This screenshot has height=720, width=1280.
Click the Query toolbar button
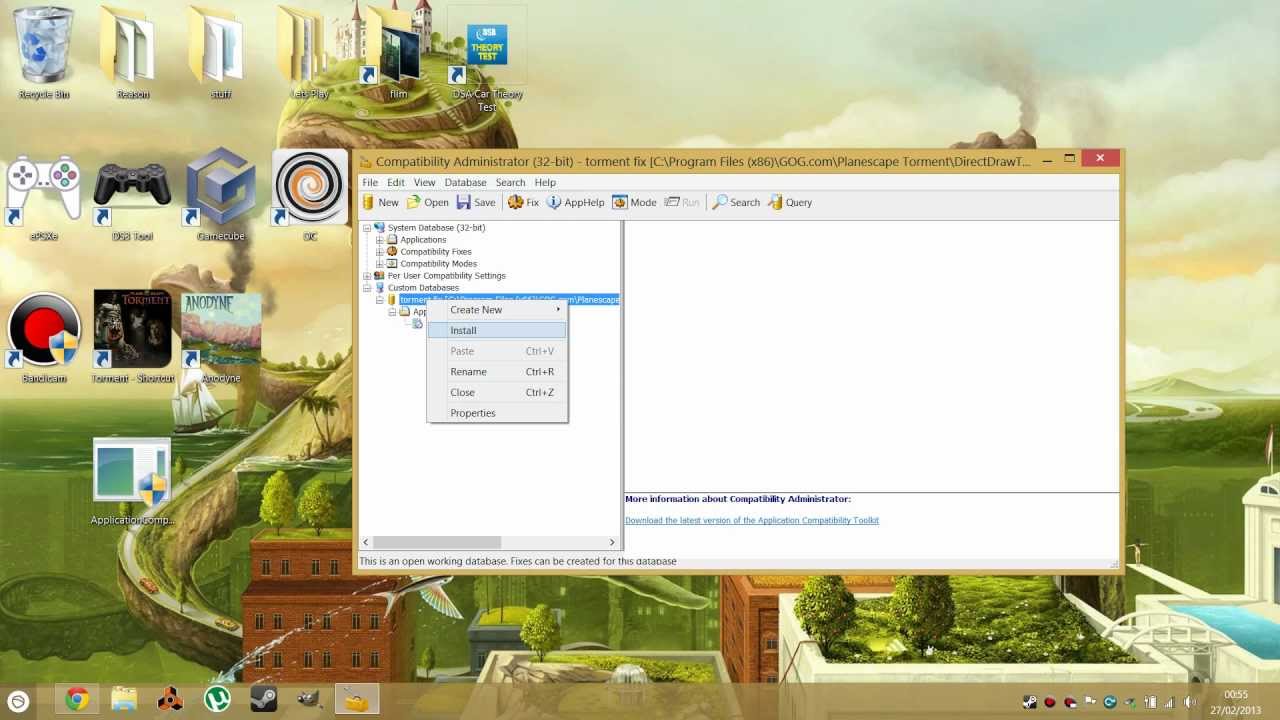(790, 202)
